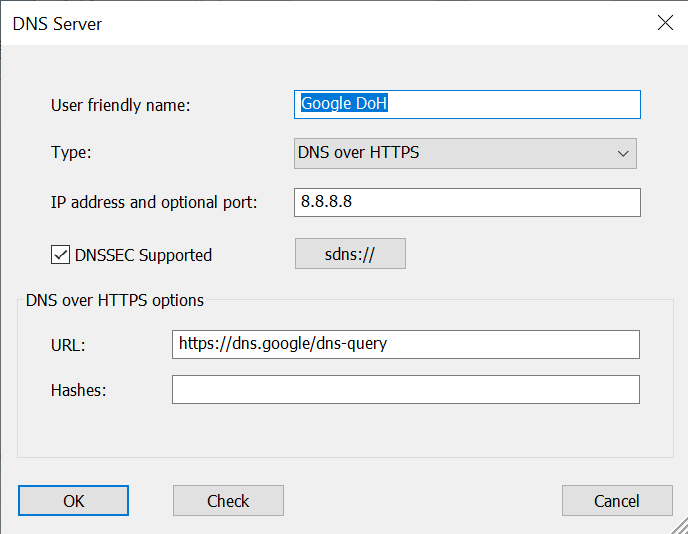
Task: Expand the DNS over HTTPS chevron arrow
Action: point(623,154)
